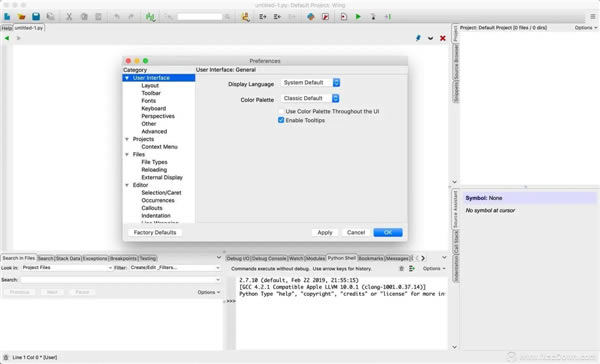Image resolution: width=600 pixels, height=364 pixels.
Task: Save the file with the disk icon
Action: click(x=36, y=16)
